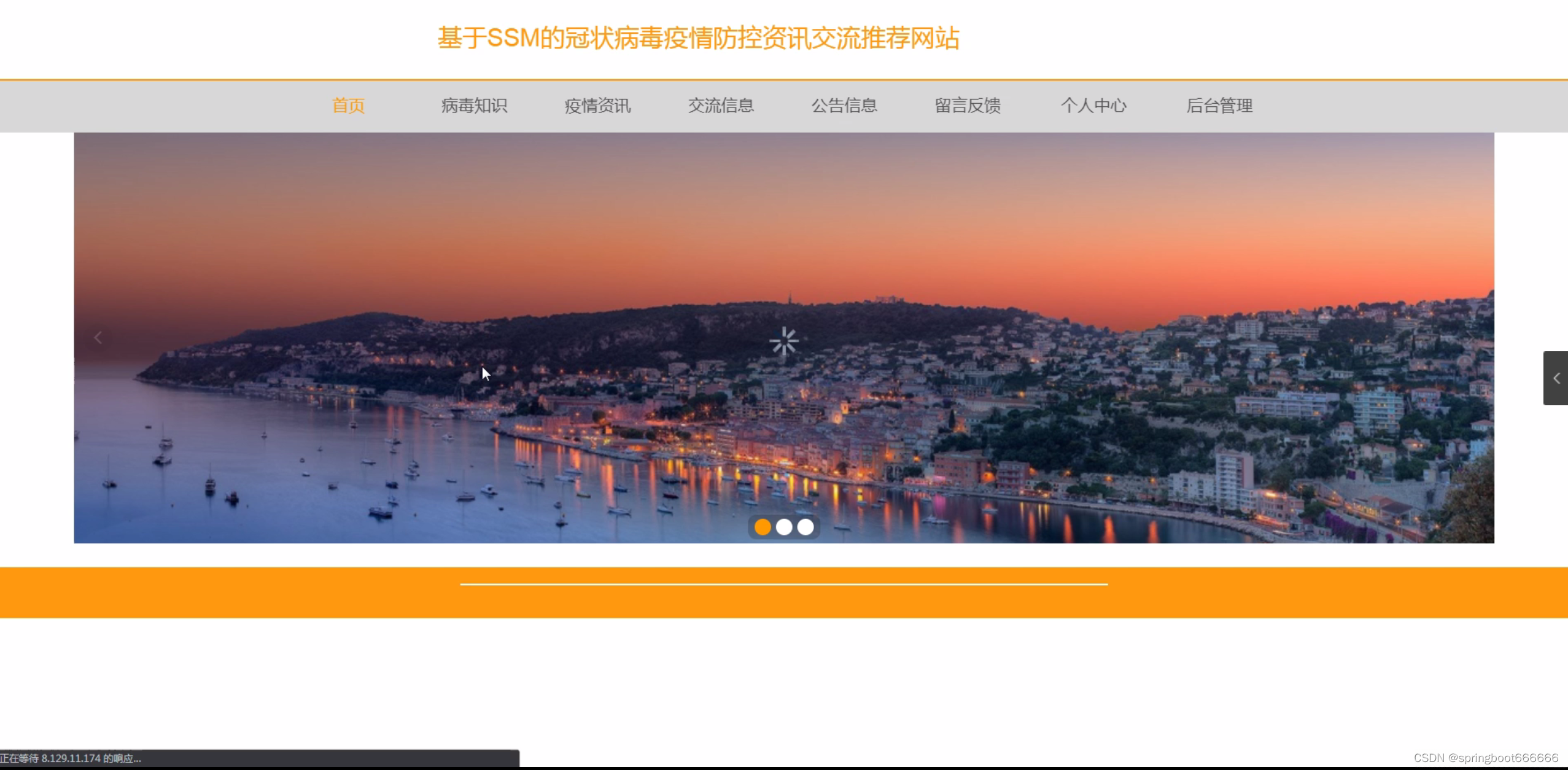
Task: Click the browser status message 正在等待
Action: (x=71, y=758)
